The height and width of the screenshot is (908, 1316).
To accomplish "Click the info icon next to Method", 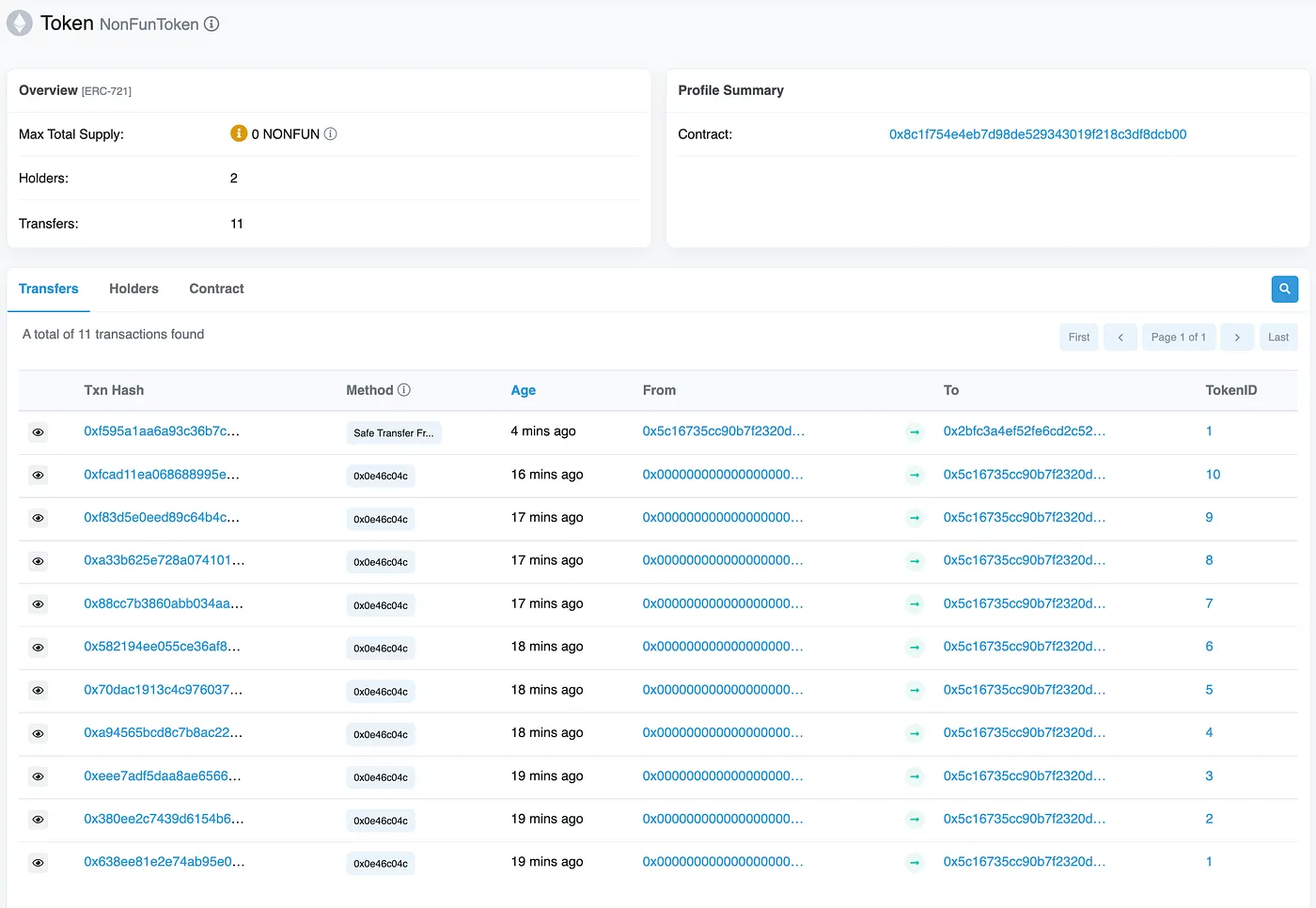I will 404,390.
